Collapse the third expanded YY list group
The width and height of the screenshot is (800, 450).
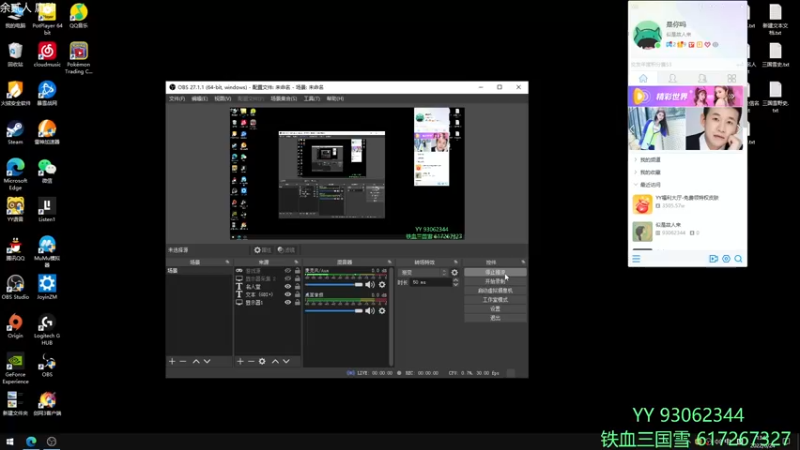point(636,185)
